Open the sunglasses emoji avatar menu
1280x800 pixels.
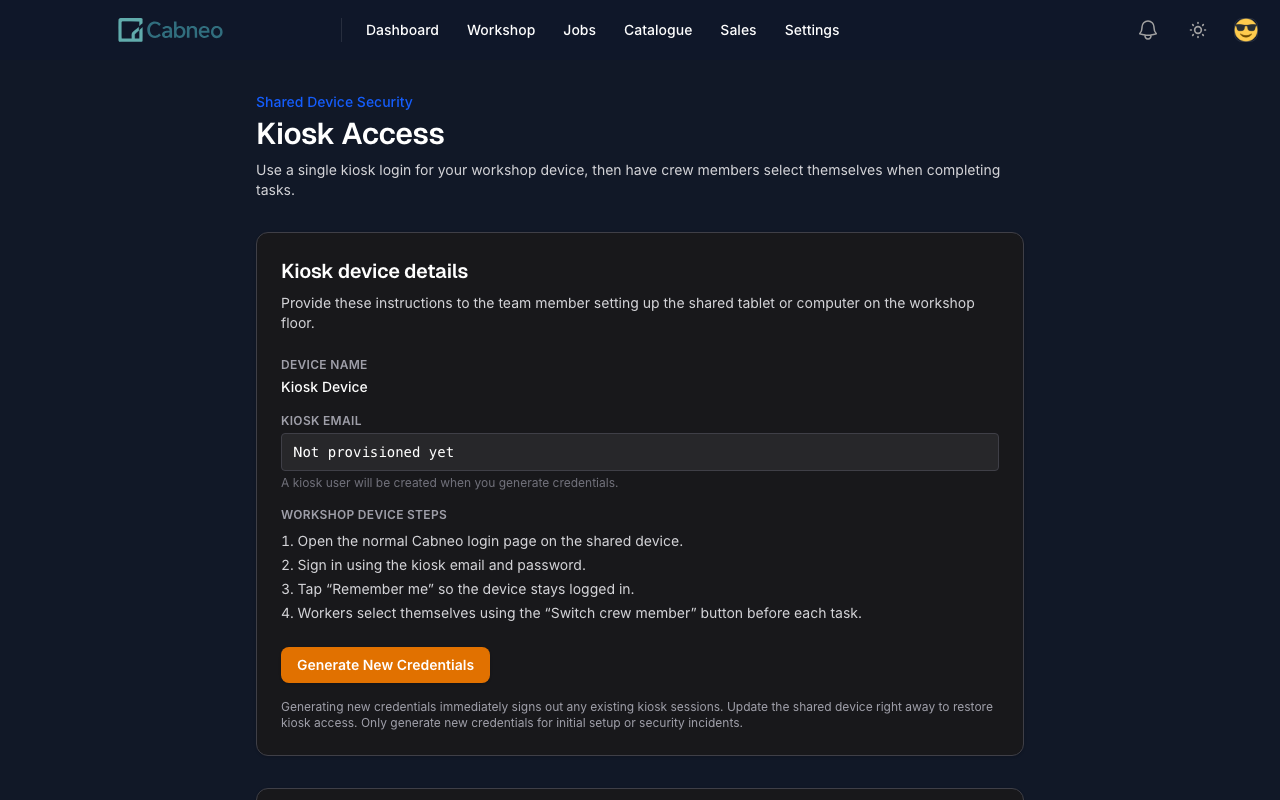(x=1245, y=29)
